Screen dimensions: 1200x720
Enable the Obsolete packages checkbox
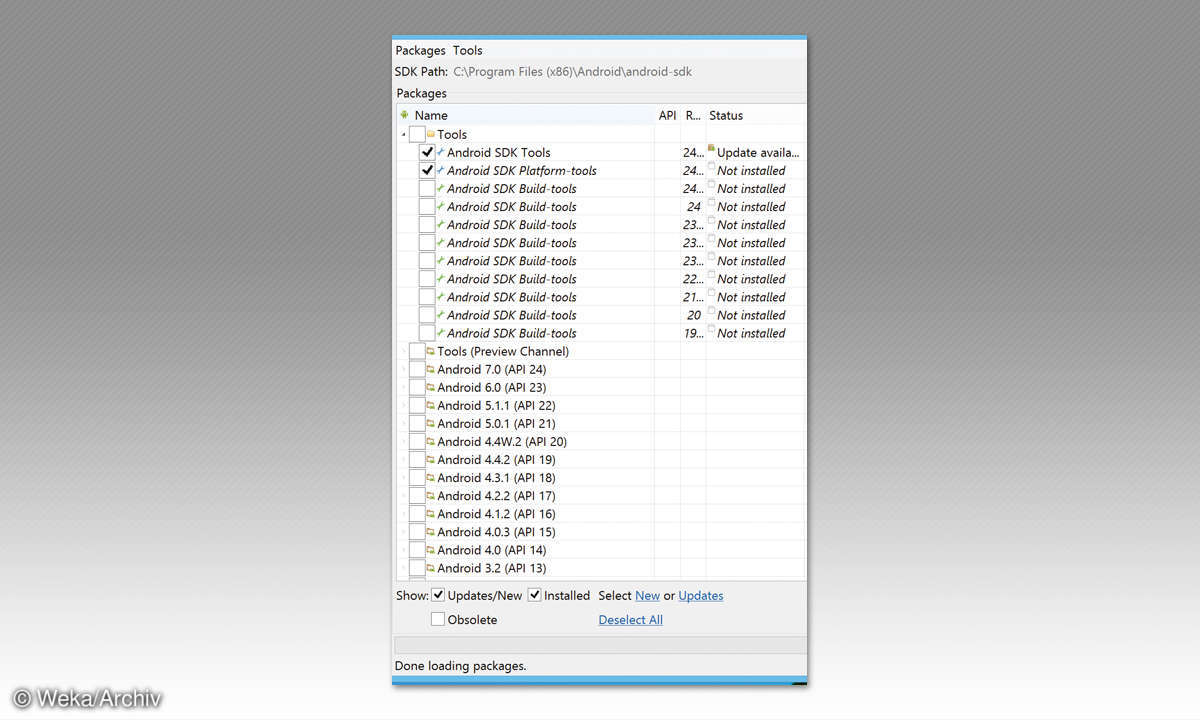[438, 619]
